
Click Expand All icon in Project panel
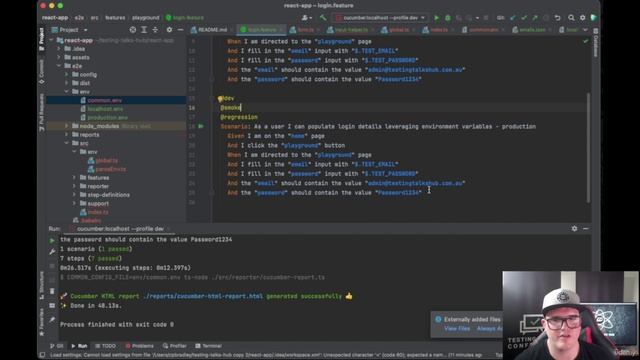[x=144, y=30]
